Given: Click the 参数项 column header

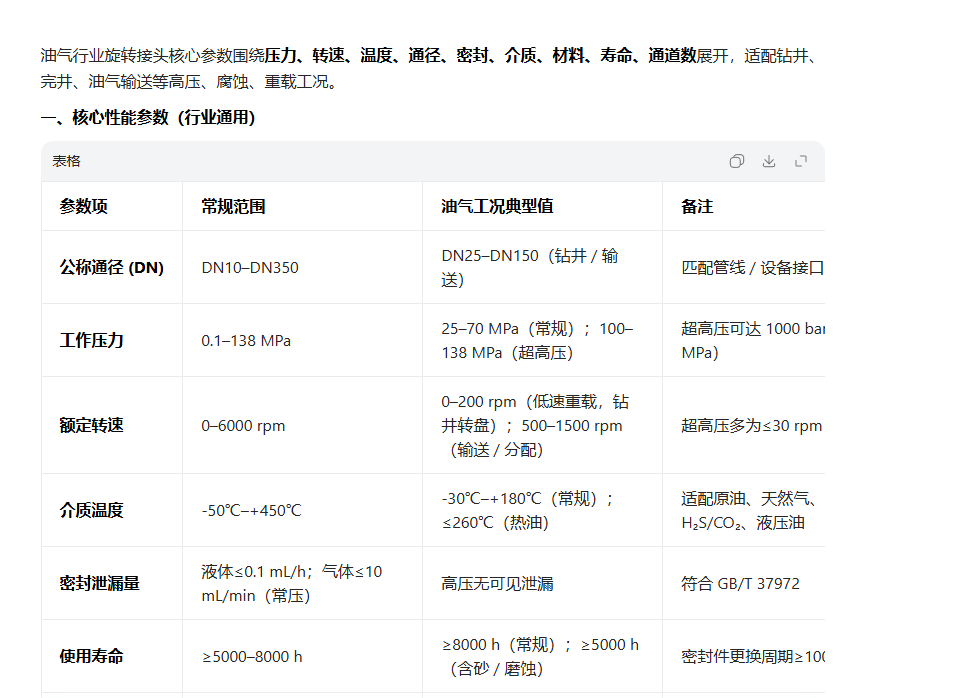Looking at the screenshot, I should [x=84, y=207].
